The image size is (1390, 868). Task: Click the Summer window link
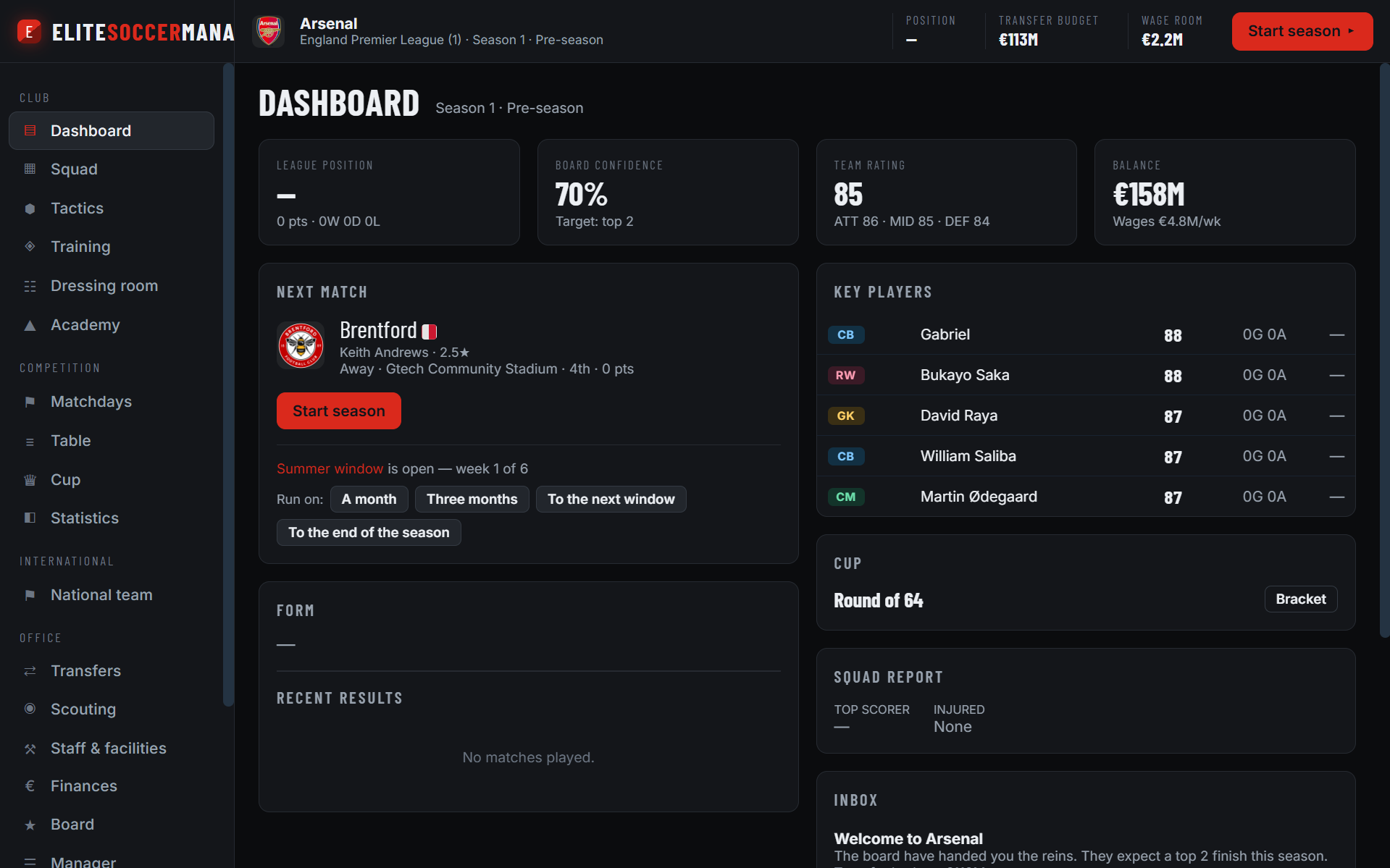(330, 469)
